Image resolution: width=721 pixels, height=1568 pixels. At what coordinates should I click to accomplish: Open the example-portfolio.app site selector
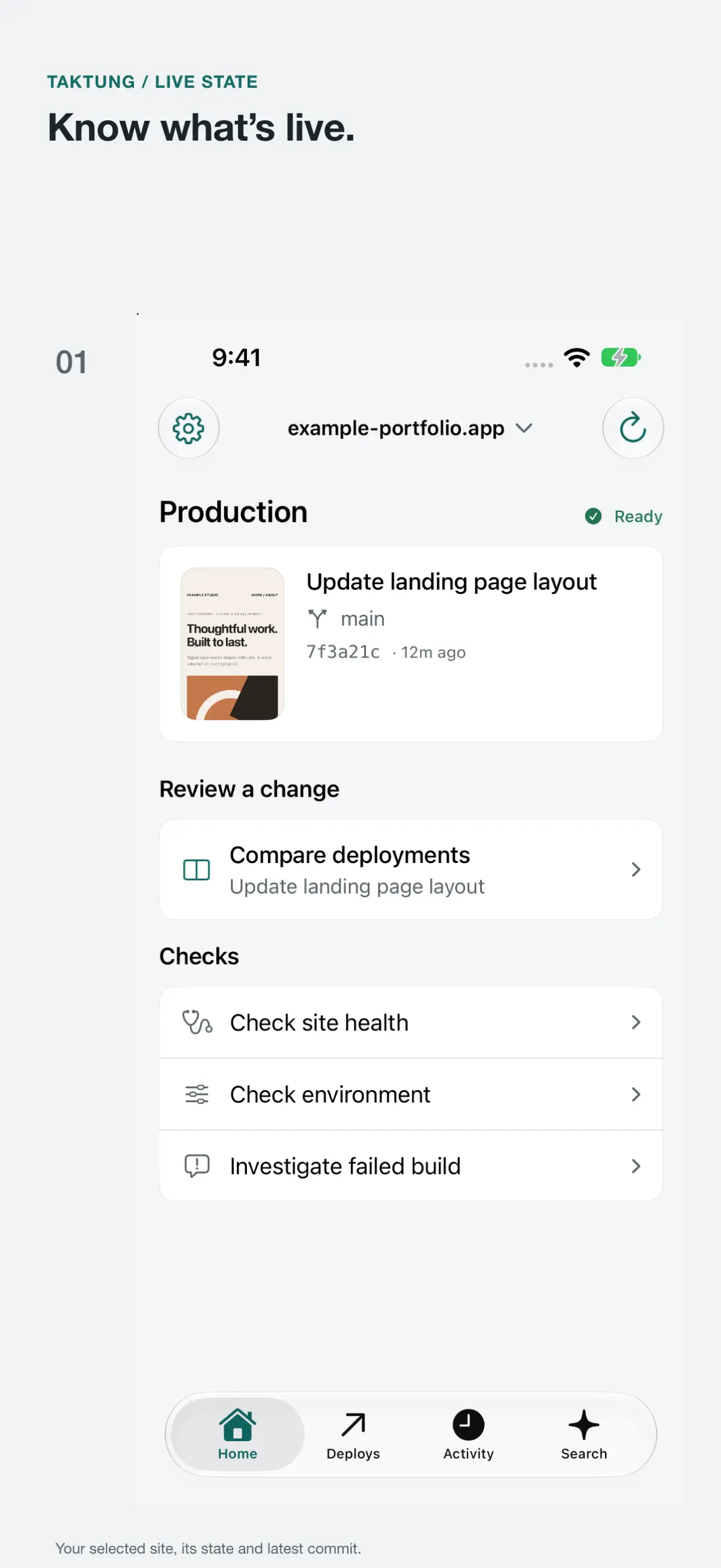[410, 428]
